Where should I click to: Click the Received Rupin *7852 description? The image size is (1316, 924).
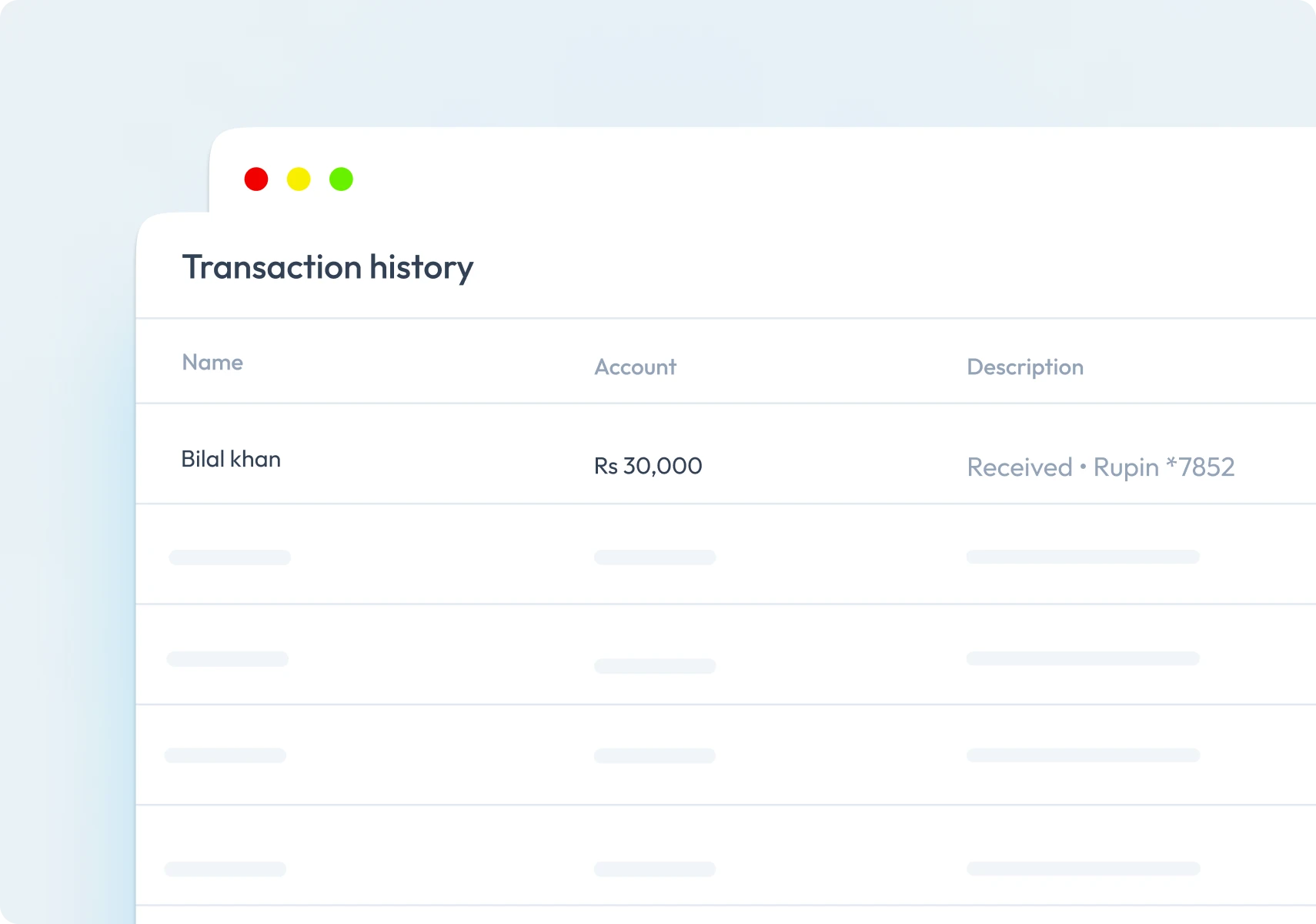click(1101, 467)
